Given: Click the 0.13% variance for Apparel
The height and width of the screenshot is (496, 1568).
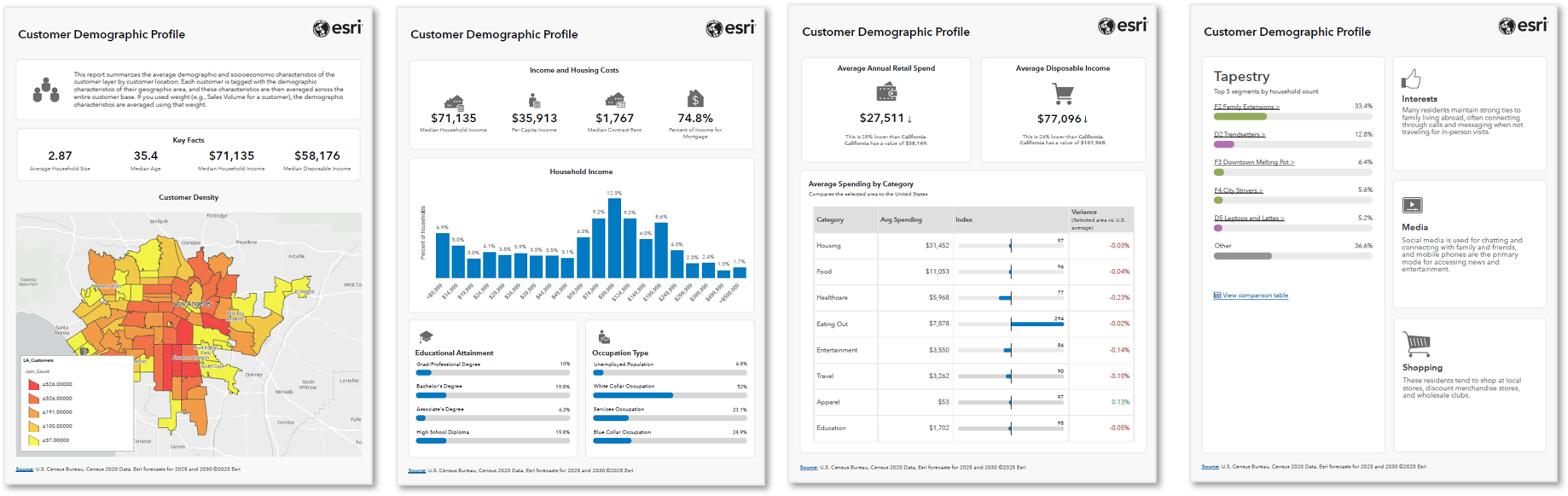Looking at the screenshot, I should pos(1120,402).
